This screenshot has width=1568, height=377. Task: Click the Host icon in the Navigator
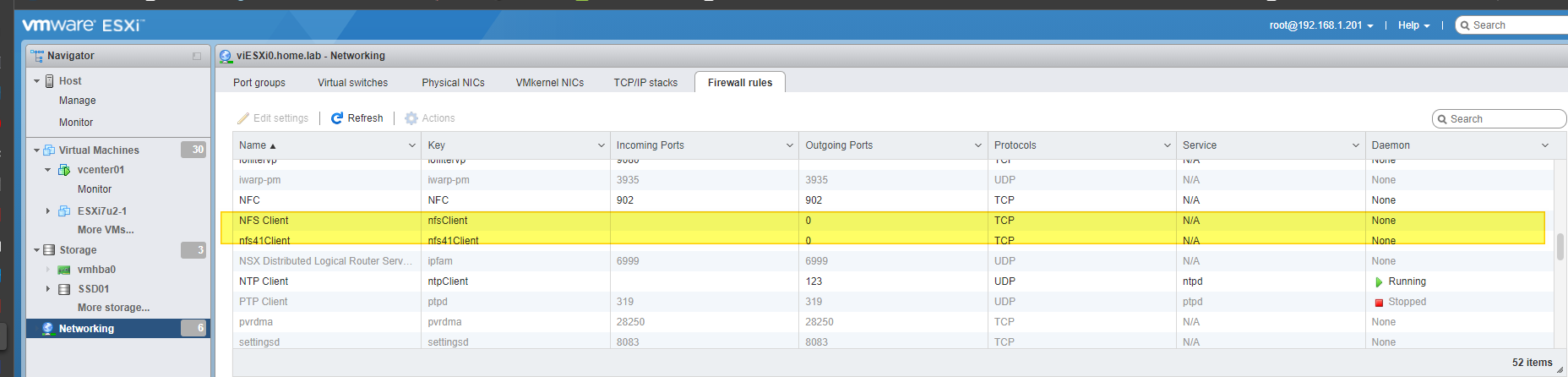50,81
